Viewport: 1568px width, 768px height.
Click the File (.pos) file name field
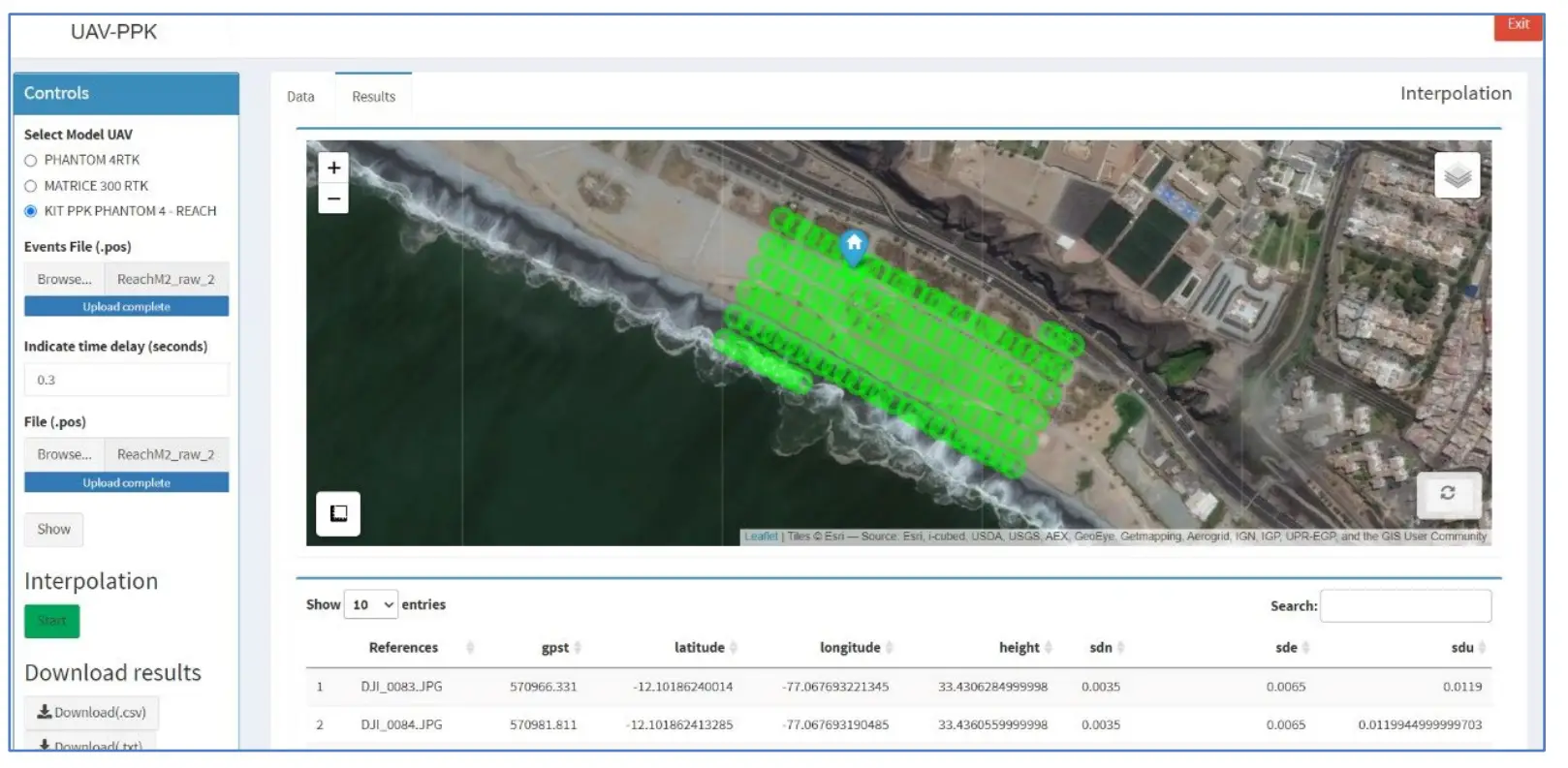(x=167, y=454)
